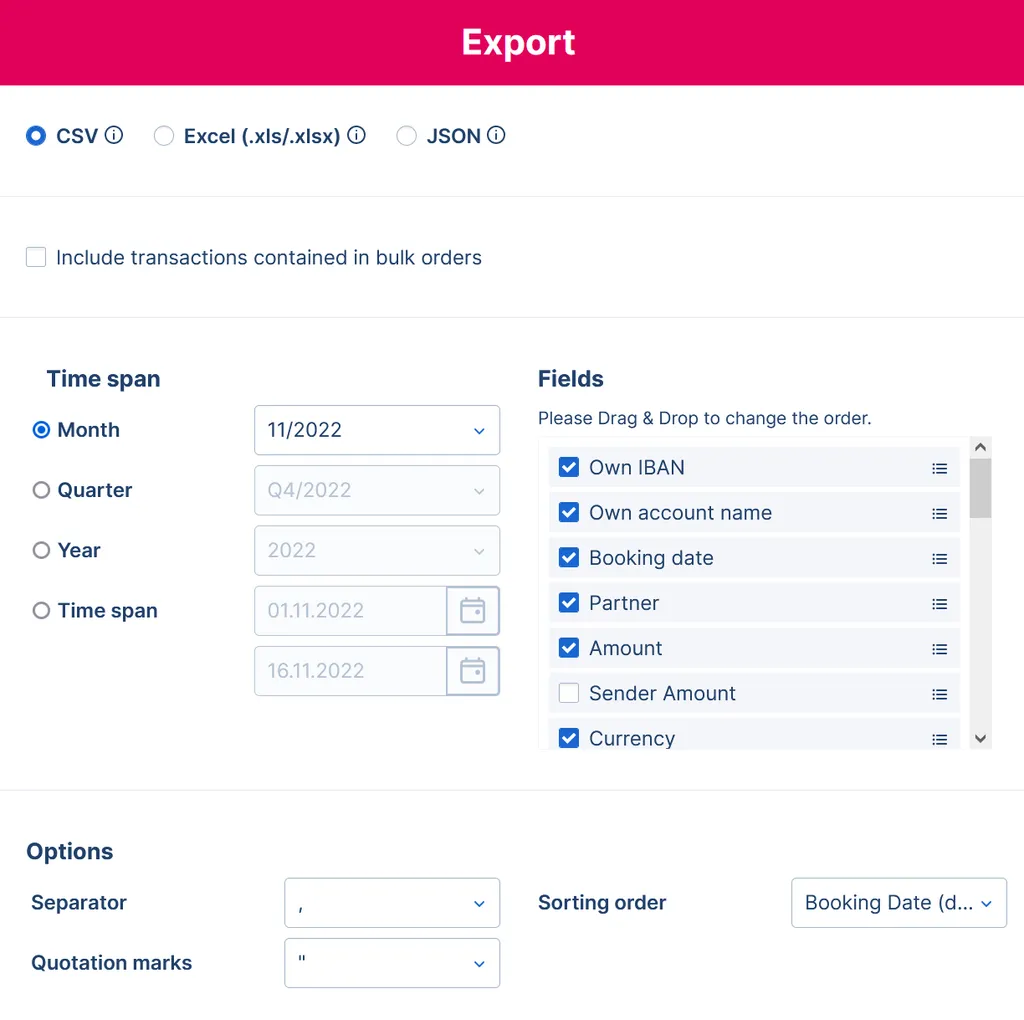Open the Quotation marks dropdown
The width and height of the screenshot is (1024, 1020).
[x=392, y=963]
